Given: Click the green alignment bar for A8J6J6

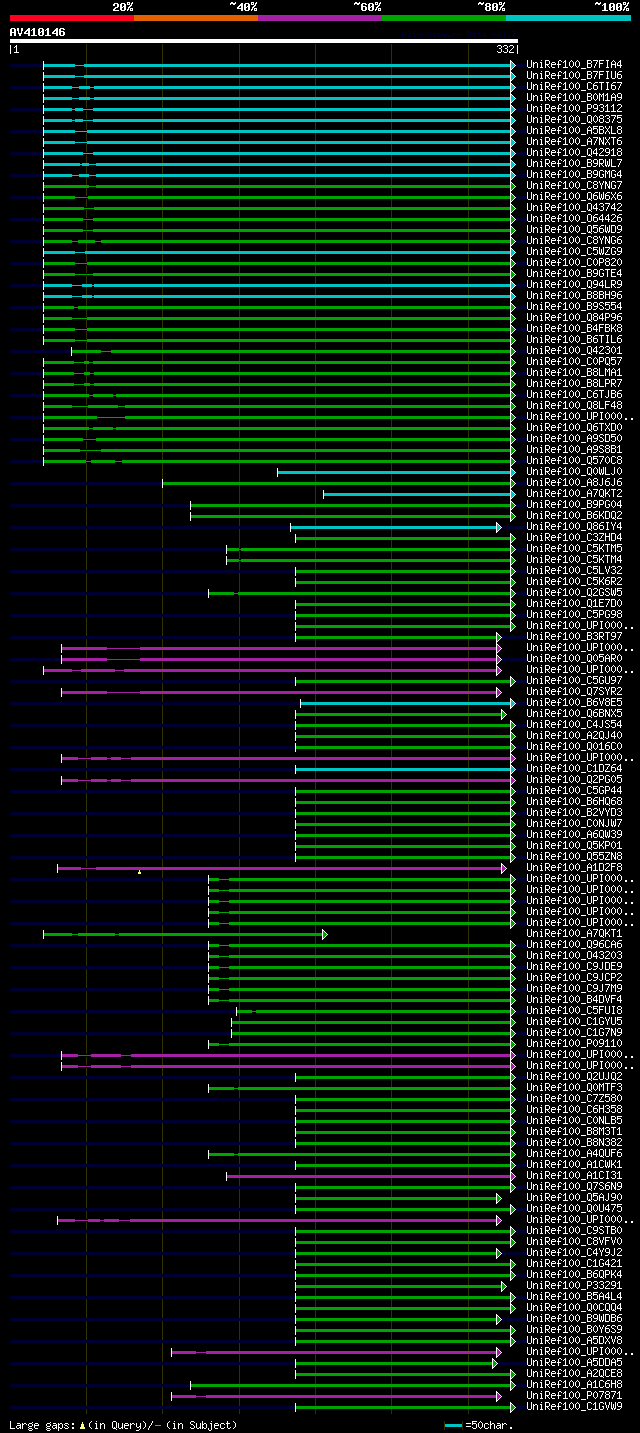Looking at the screenshot, I should click(x=339, y=482).
